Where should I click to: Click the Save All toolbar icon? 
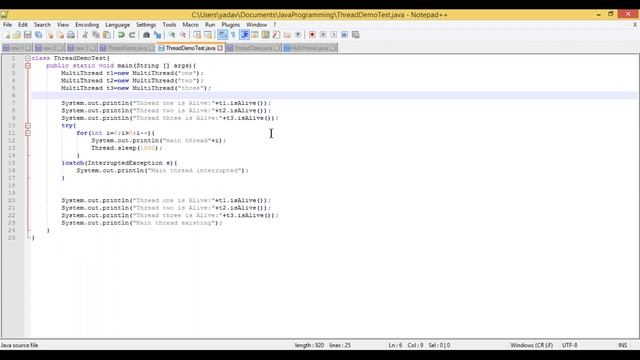point(39,35)
